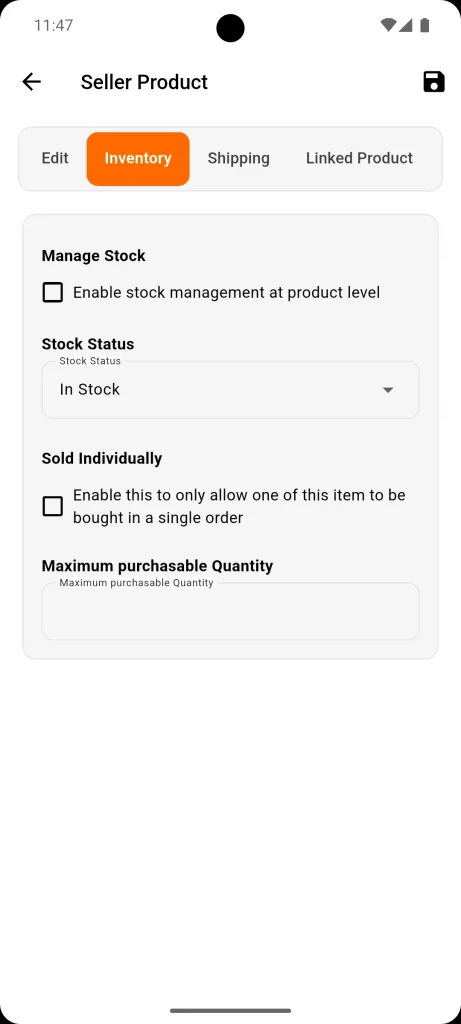The width and height of the screenshot is (461, 1024).
Task: Tap the back arrow icon
Action: (31, 82)
